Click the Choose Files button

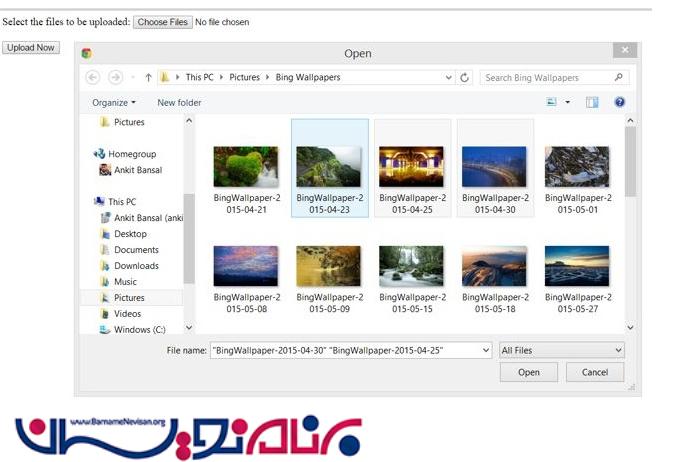click(163, 22)
